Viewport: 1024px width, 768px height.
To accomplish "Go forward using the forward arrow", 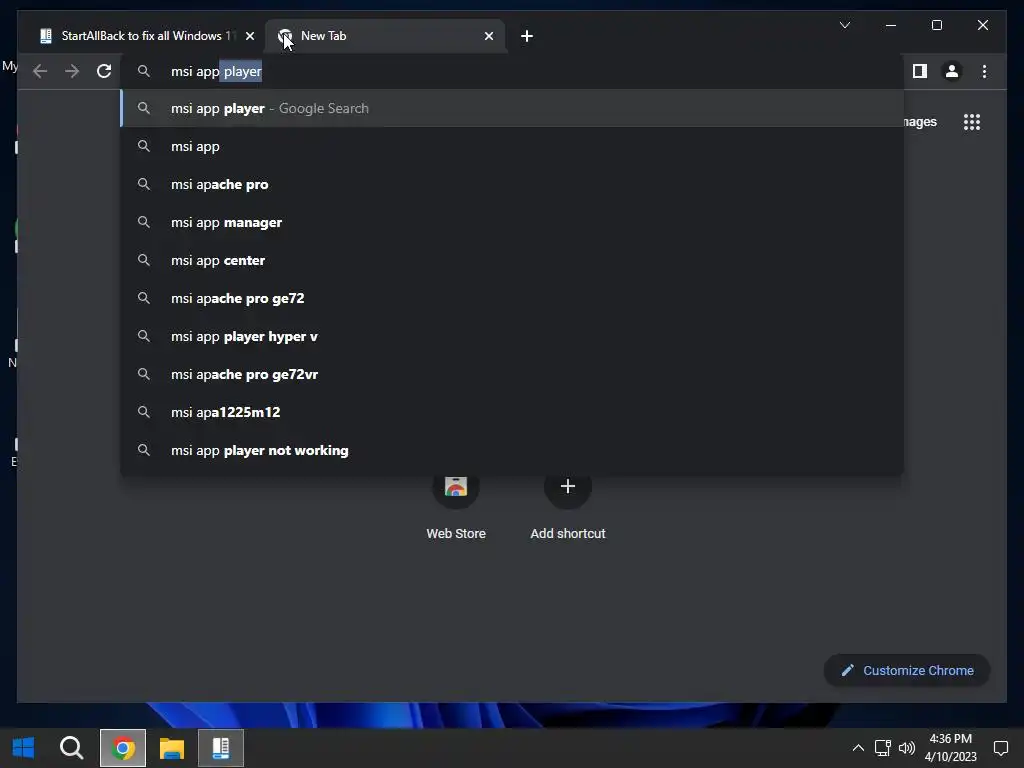I will [x=72, y=71].
